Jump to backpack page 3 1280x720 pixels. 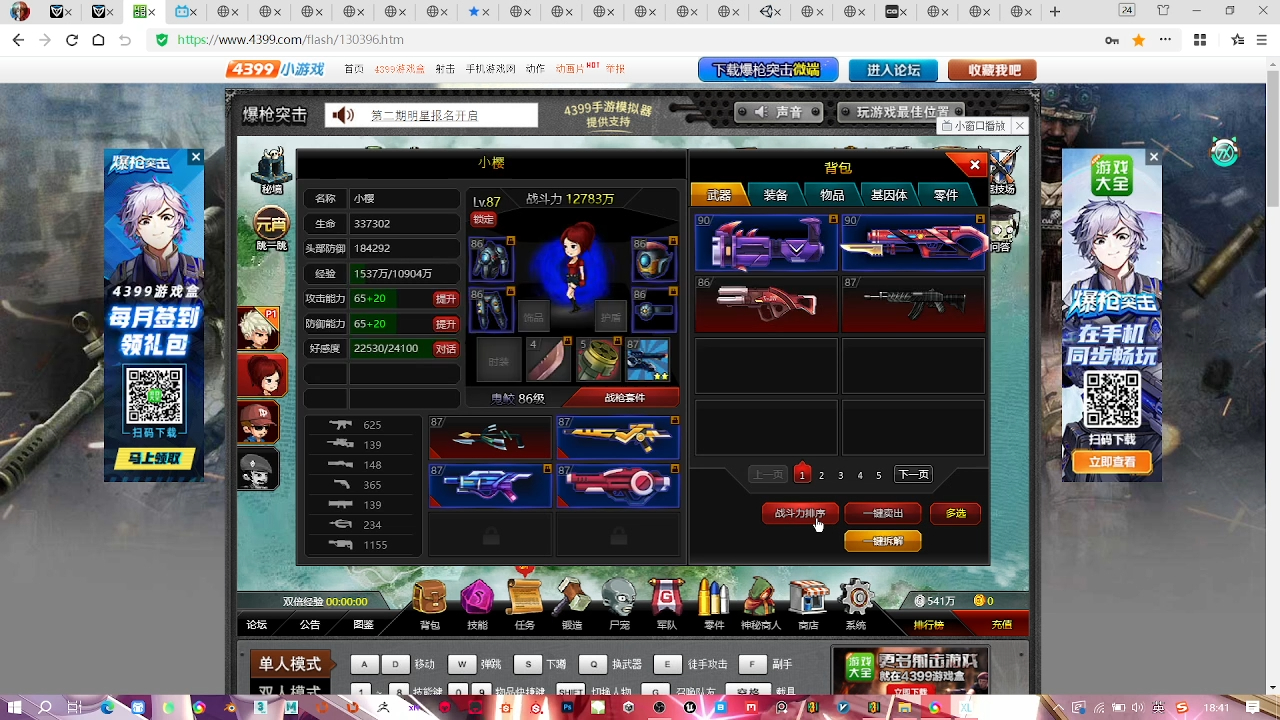pos(840,475)
